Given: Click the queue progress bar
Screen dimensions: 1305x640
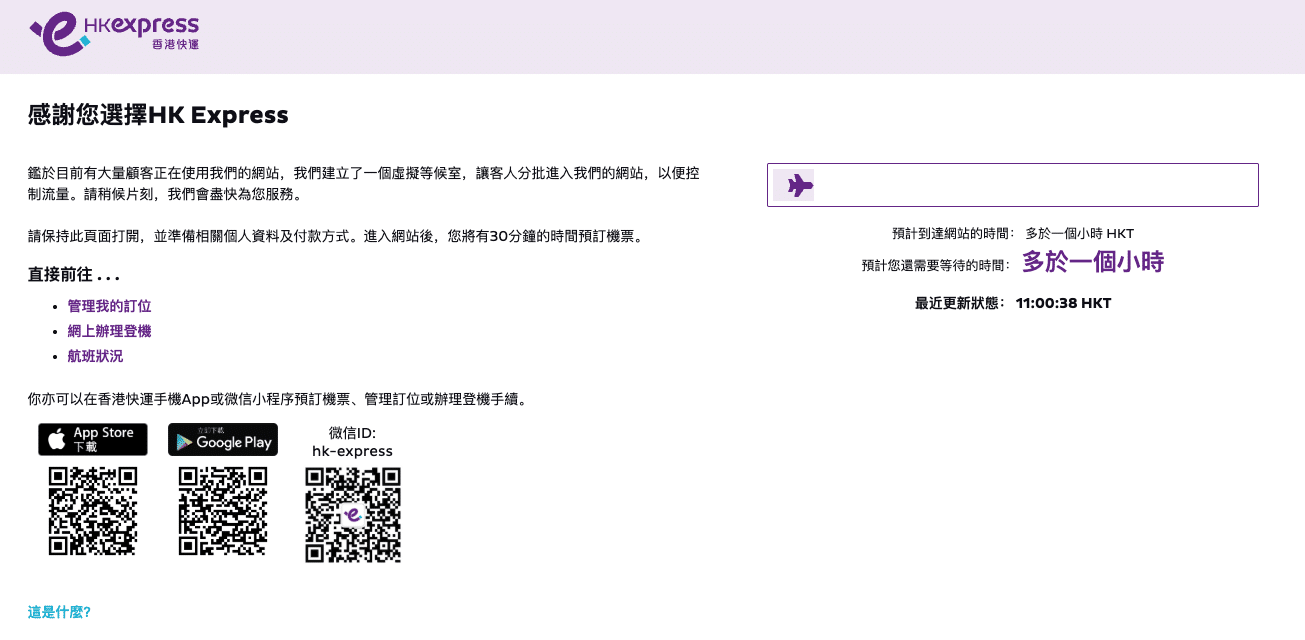Looking at the screenshot, I should 1013,185.
